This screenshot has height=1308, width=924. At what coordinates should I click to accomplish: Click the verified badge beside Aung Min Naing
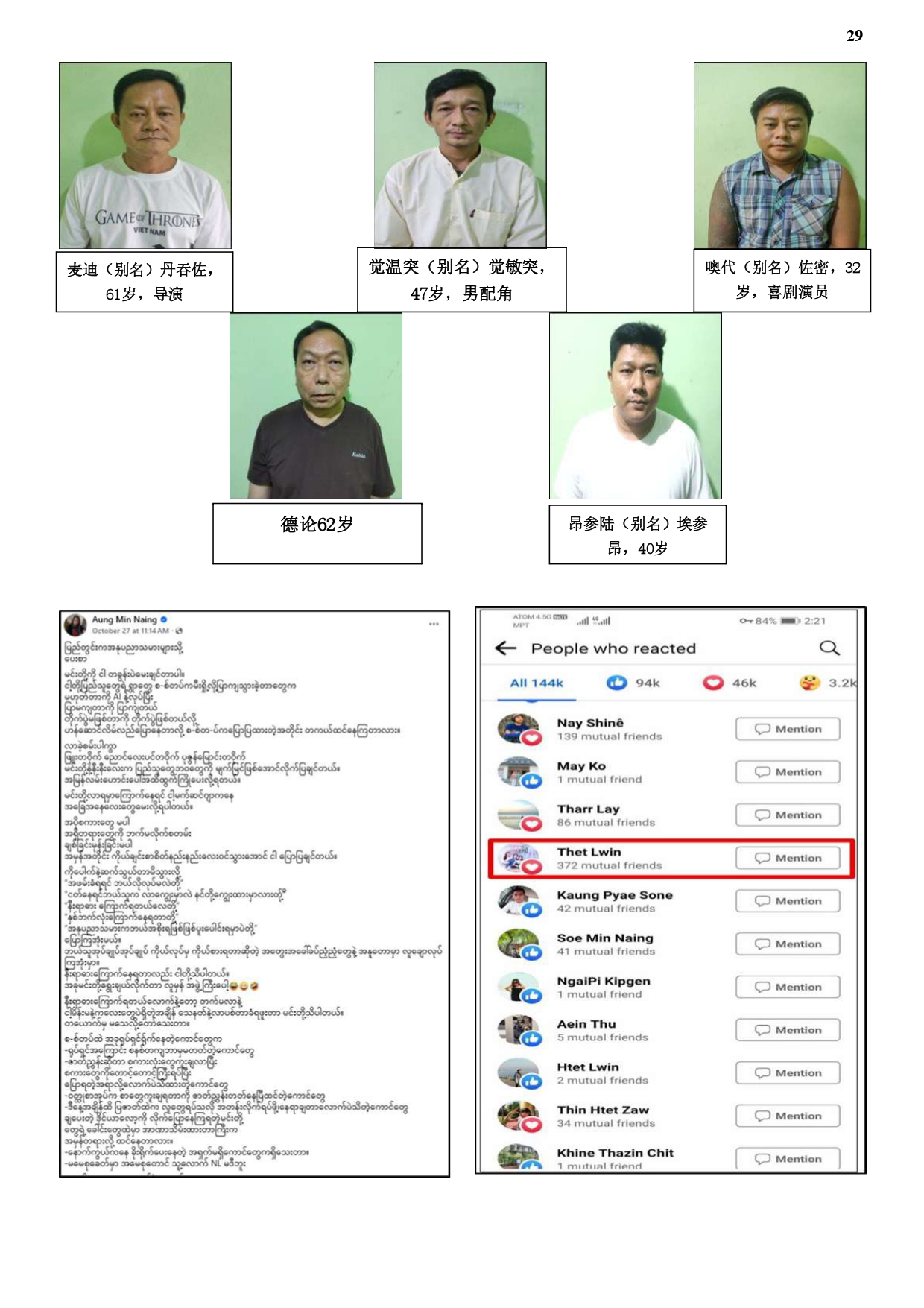[164, 619]
